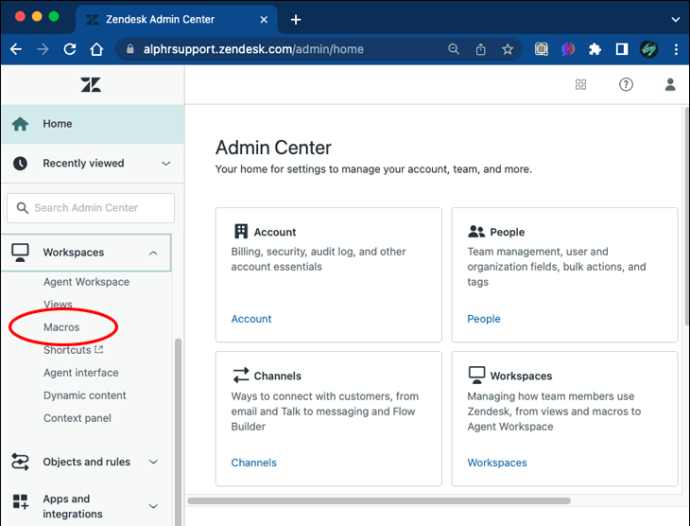Click the browser forward arrow

(x=43, y=49)
